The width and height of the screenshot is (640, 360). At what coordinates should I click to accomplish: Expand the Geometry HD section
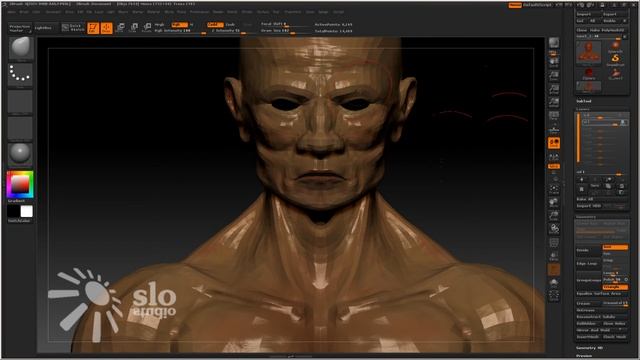[589, 348]
